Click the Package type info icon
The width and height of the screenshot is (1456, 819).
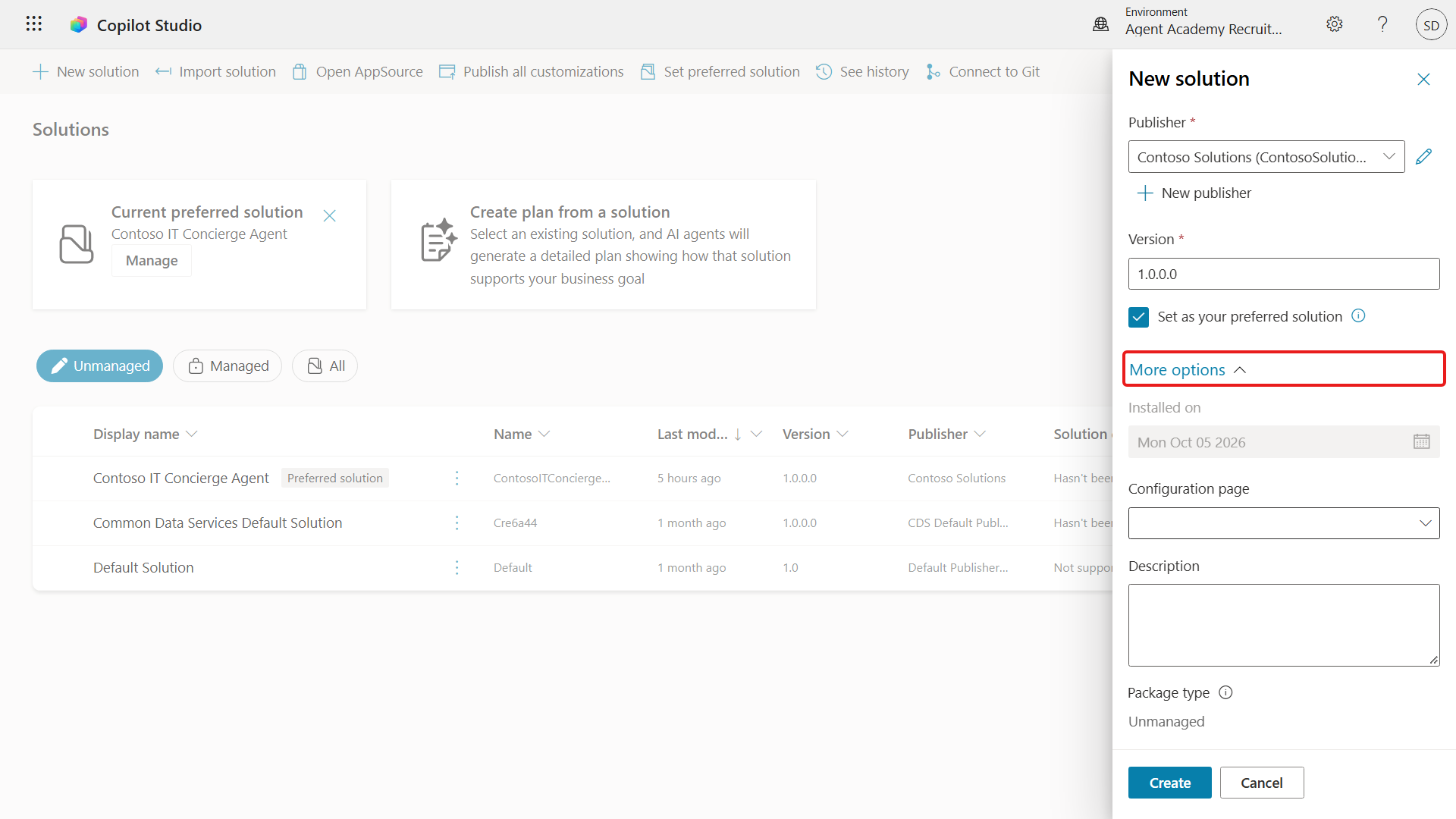click(x=1225, y=692)
